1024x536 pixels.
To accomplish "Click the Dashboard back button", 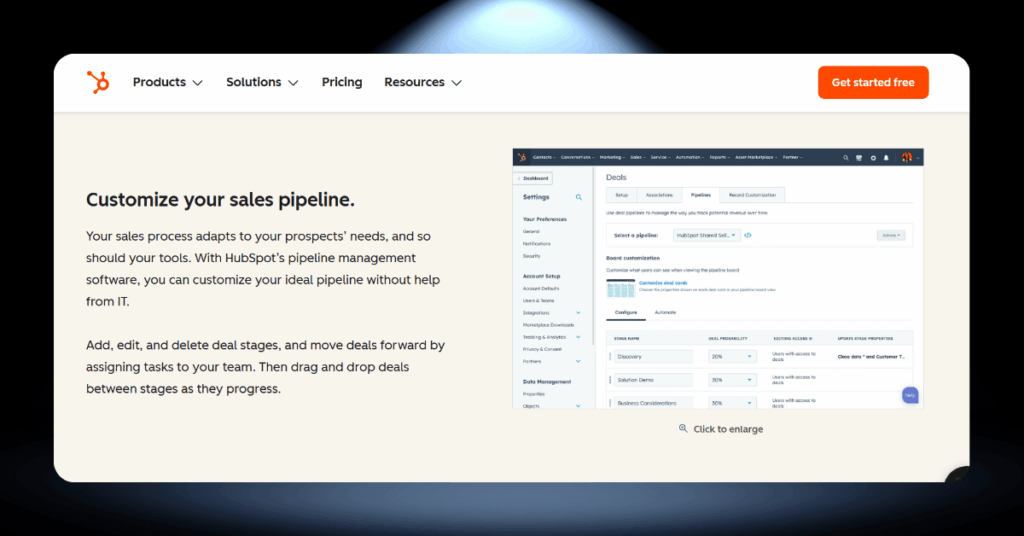I will (x=534, y=178).
